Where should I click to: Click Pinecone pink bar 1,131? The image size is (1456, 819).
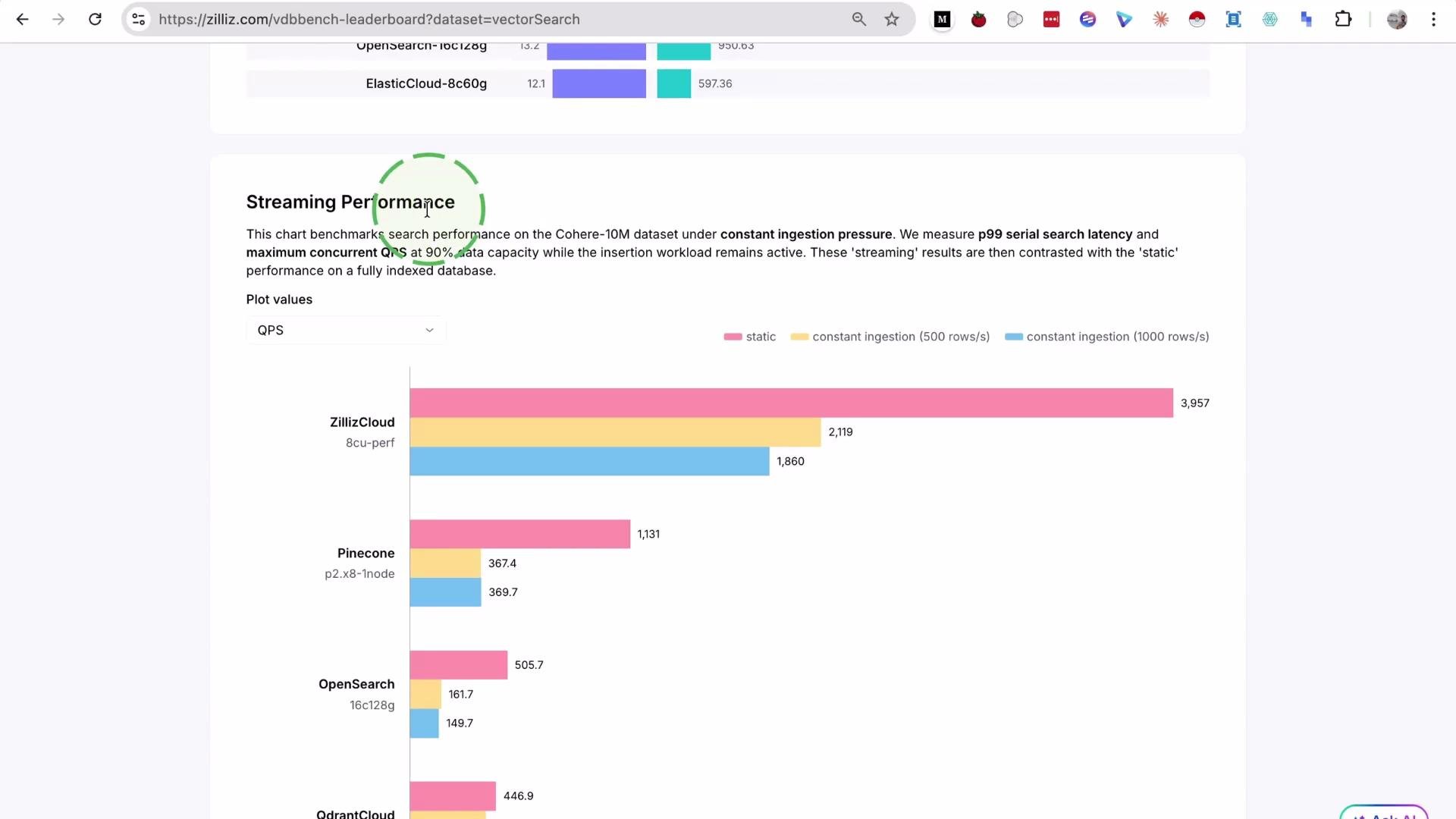pyautogui.click(x=519, y=534)
